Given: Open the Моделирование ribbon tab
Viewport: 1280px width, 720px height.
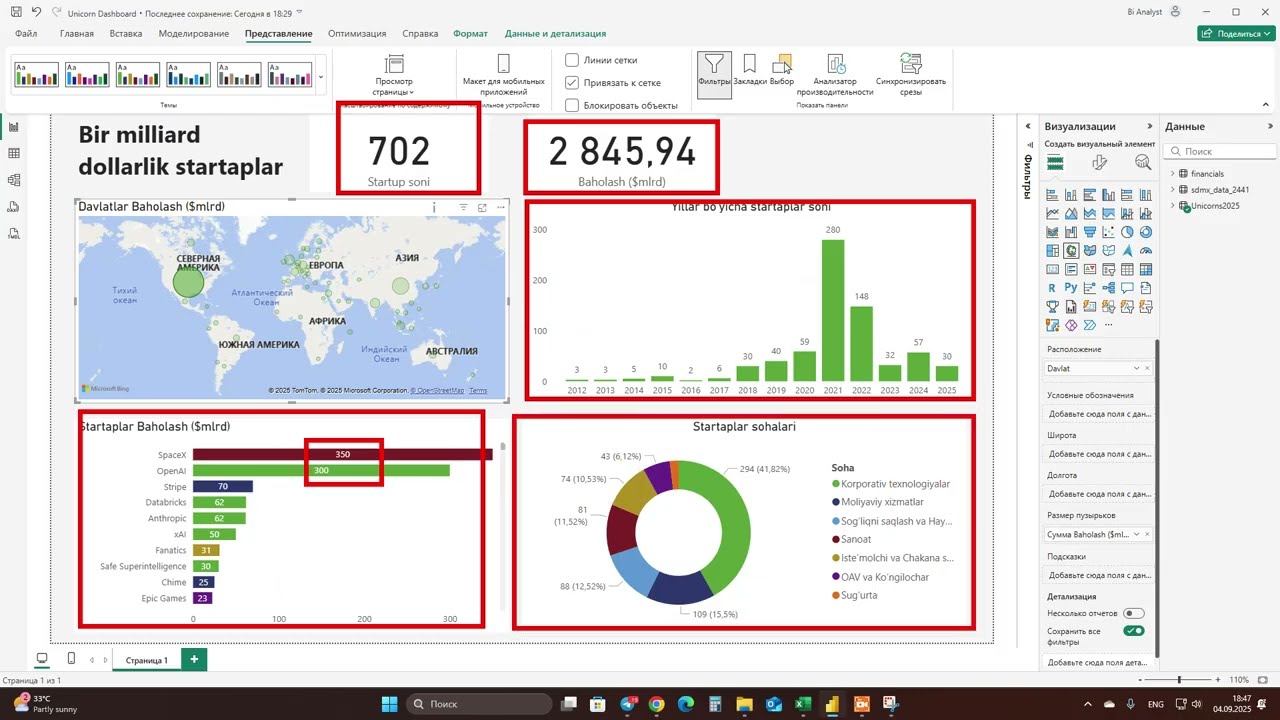Looking at the screenshot, I should (193, 33).
